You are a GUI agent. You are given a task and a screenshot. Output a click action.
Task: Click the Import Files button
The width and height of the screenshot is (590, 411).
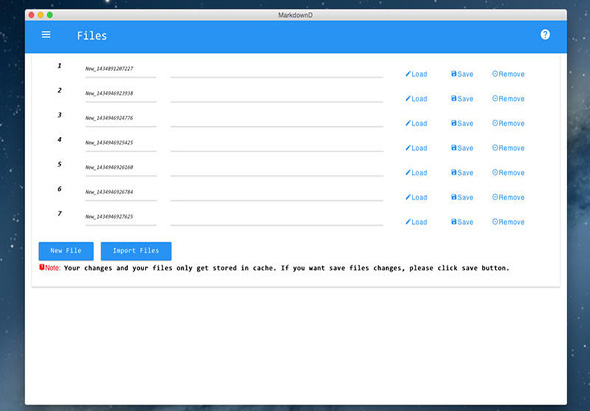(x=136, y=251)
